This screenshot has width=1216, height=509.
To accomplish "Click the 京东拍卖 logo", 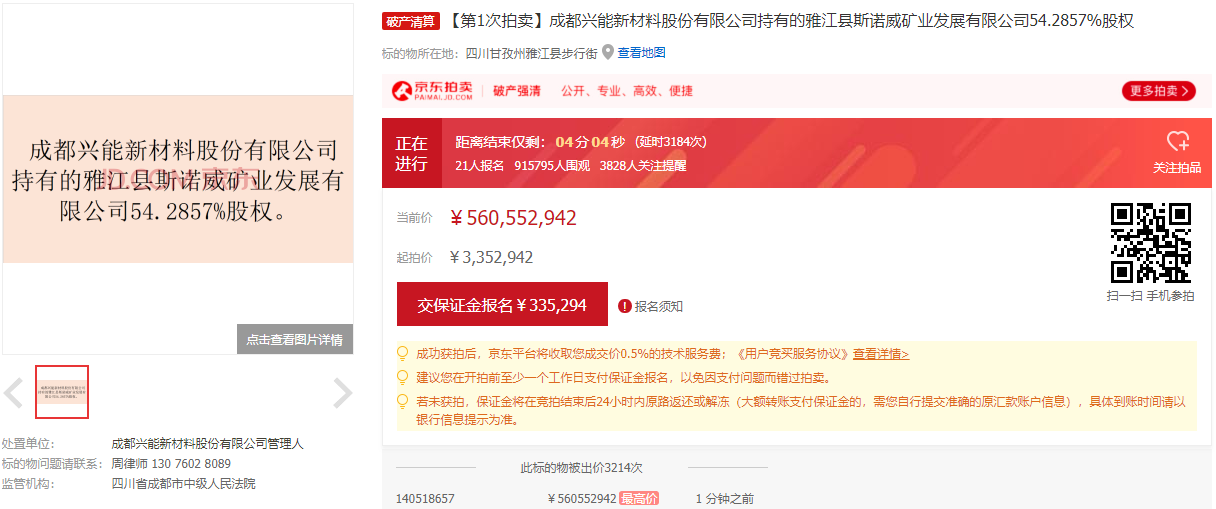I will (432, 91).
